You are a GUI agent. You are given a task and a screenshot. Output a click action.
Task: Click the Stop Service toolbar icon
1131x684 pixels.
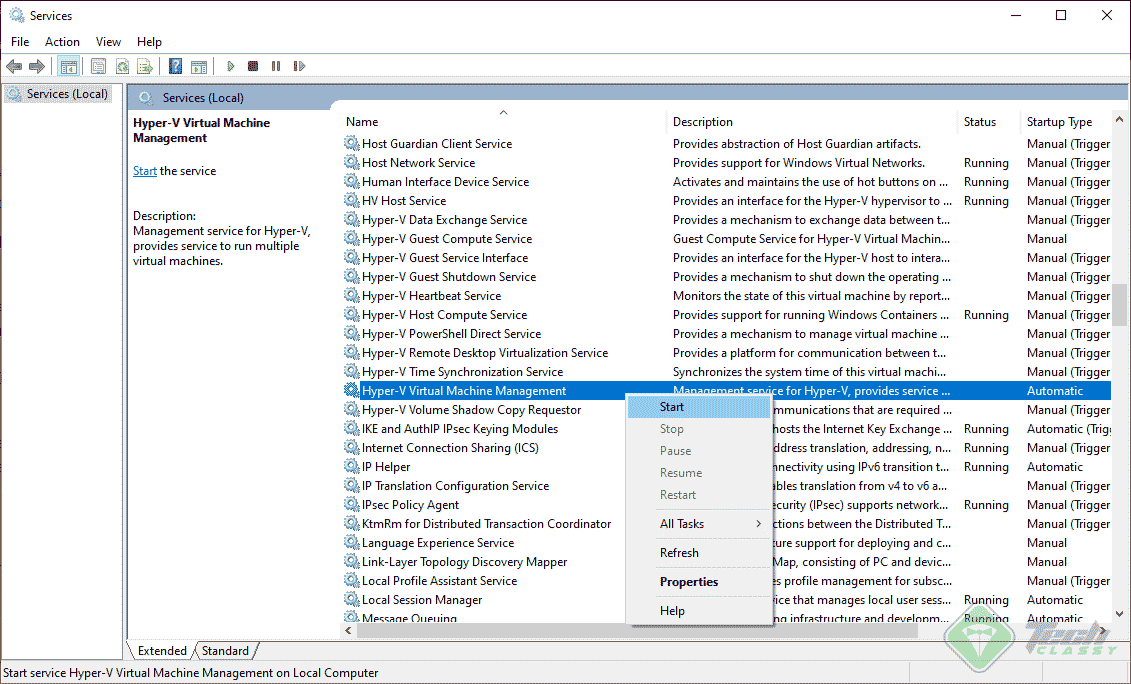pos(253,66)
